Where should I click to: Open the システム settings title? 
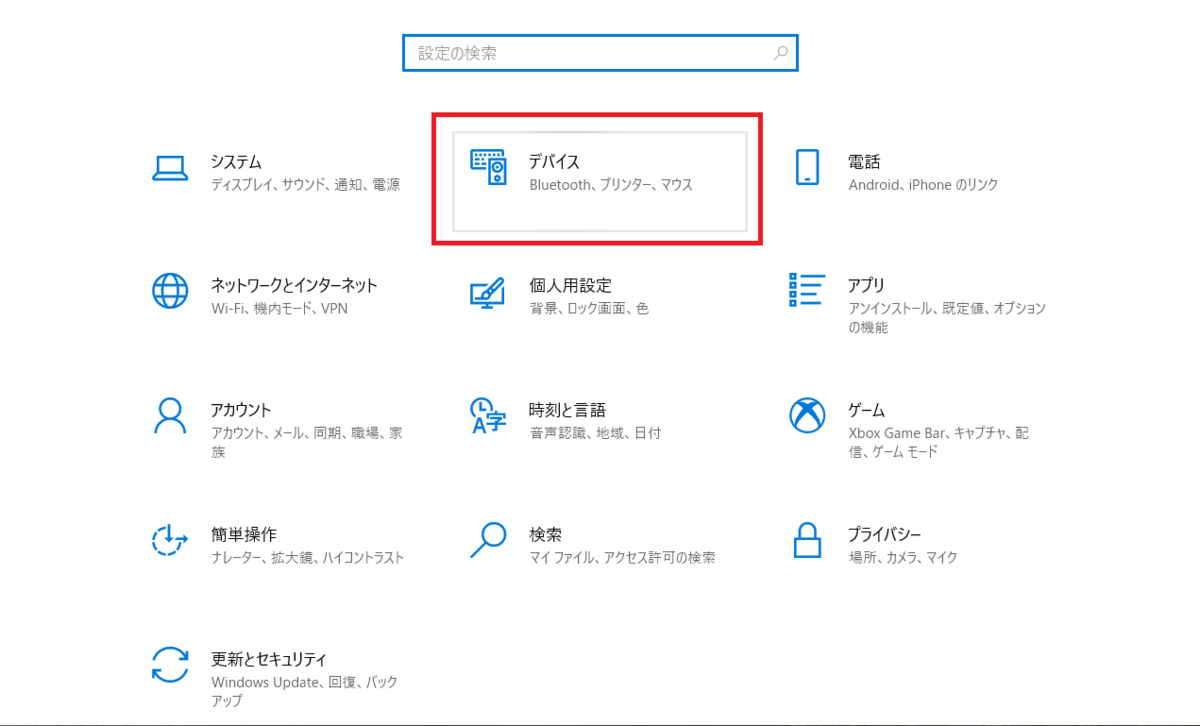236,161
